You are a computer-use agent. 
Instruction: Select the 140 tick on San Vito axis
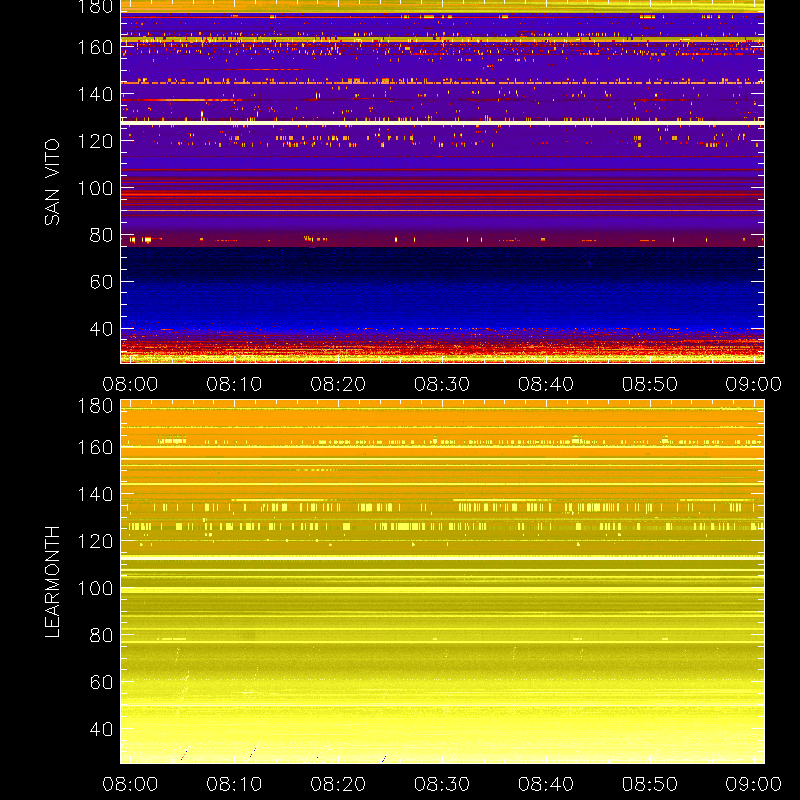[x=95, y=94]
